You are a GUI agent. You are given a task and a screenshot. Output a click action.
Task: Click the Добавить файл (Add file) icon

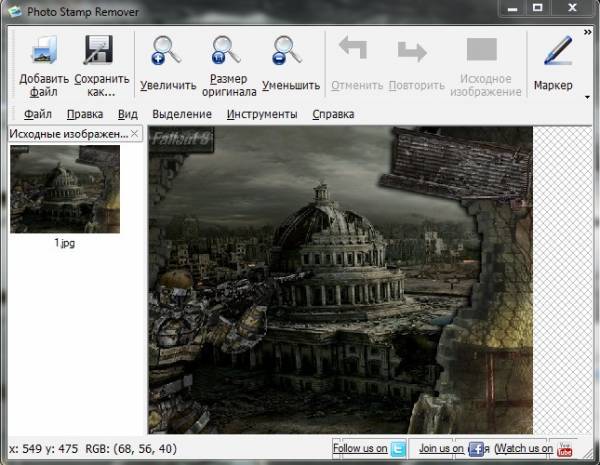(43, 52)
